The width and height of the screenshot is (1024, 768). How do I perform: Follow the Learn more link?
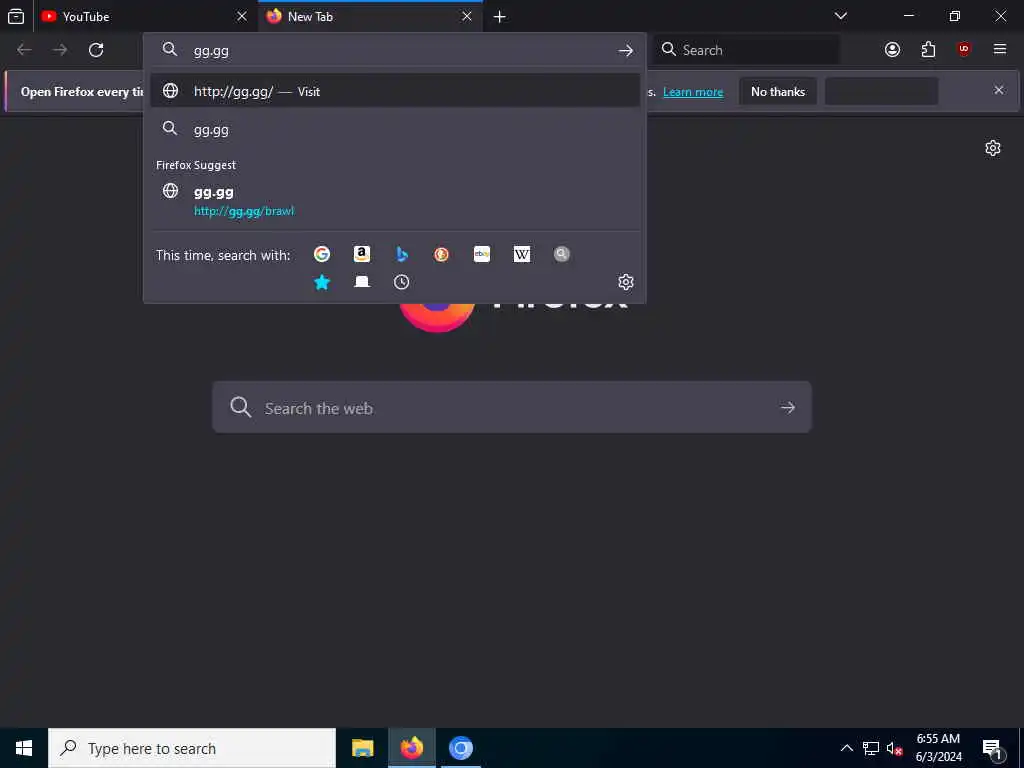[693, 92]
